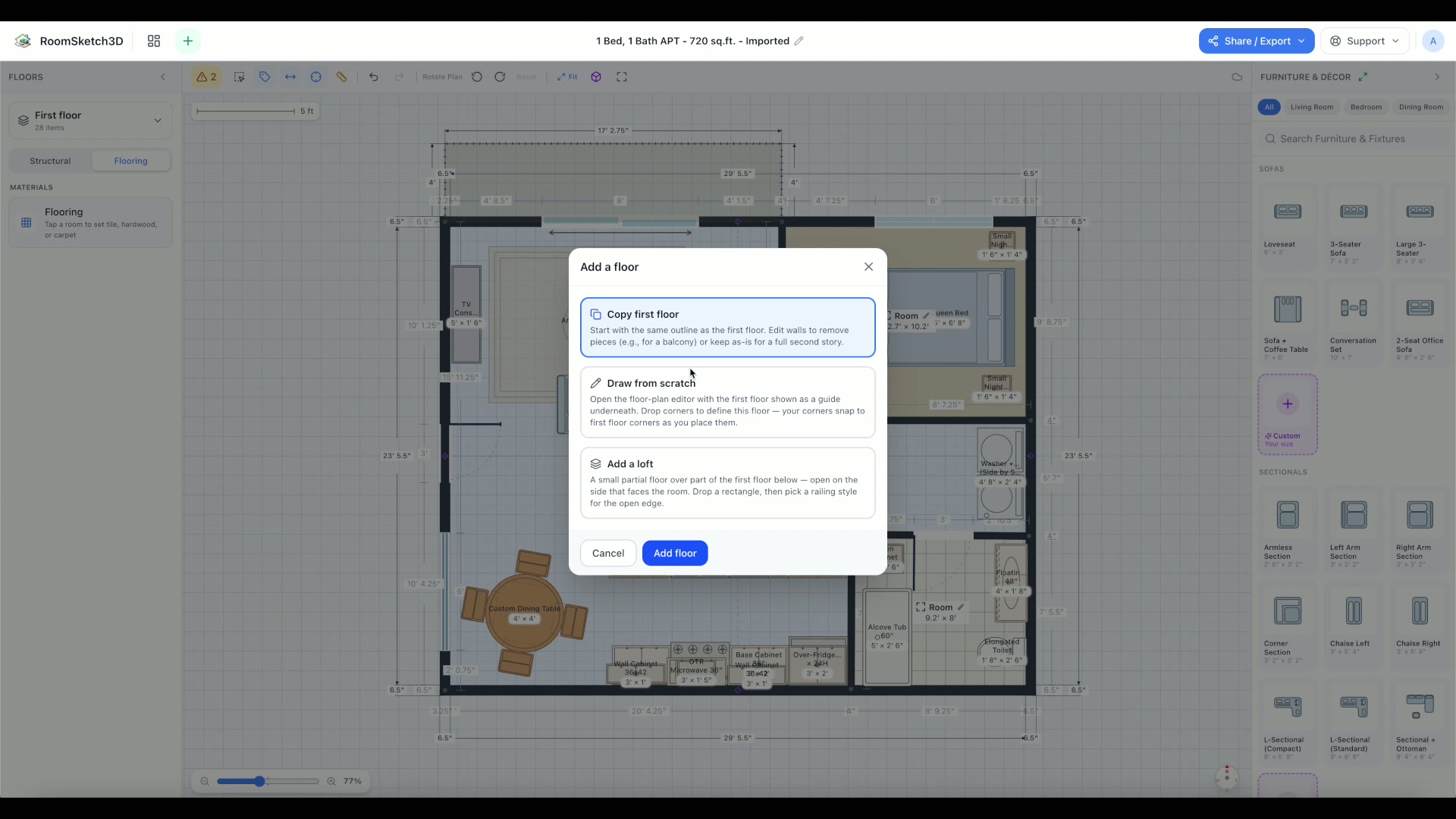Screen dimensions: 1456x819
Task: Pick the L-Sectional (Standard) item
Action: tap(1353, 722)
